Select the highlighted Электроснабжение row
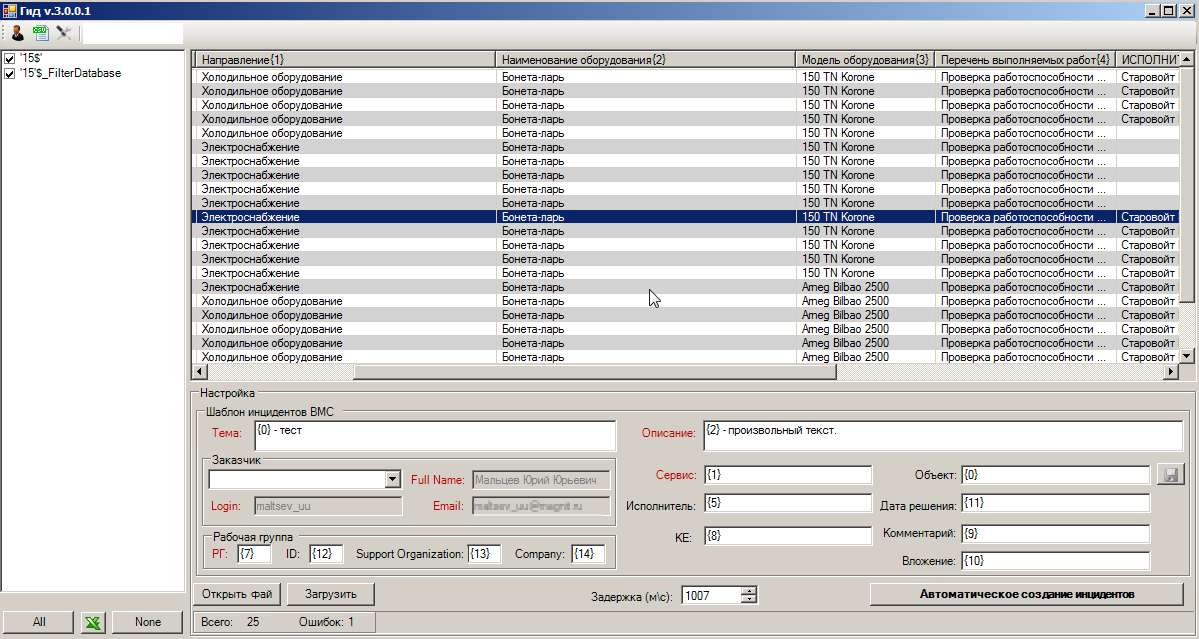This screenshot has width=1199, height=639. click(684, 217)
